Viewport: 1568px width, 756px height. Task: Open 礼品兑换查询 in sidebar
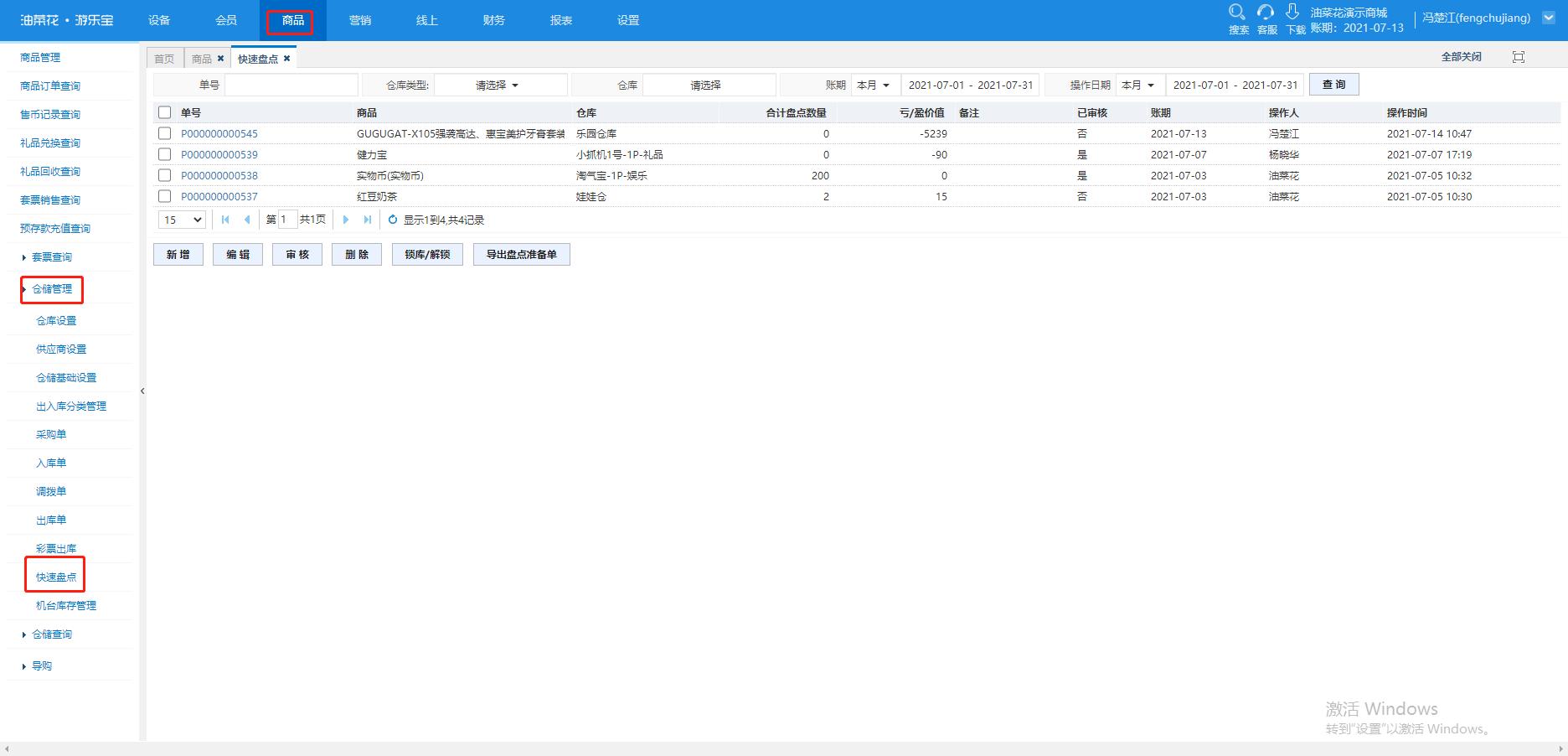click(50, 143)
